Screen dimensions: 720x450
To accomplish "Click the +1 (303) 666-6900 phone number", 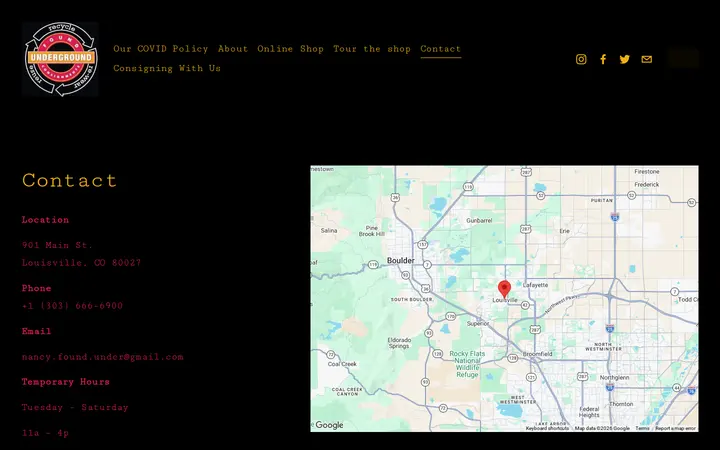I will tap(72, 305).
